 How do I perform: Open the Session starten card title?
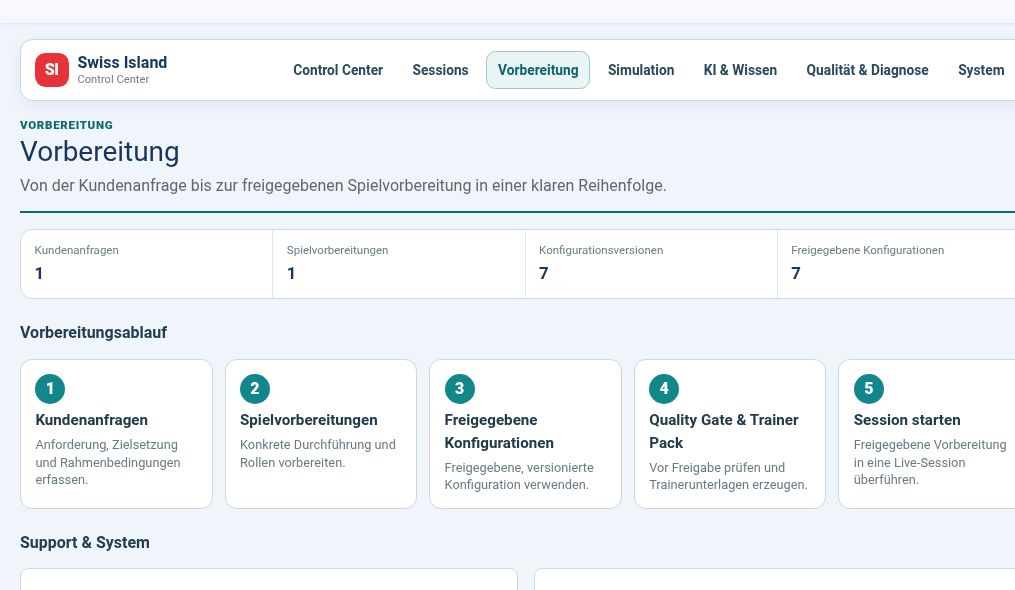[x=907, y=420]
